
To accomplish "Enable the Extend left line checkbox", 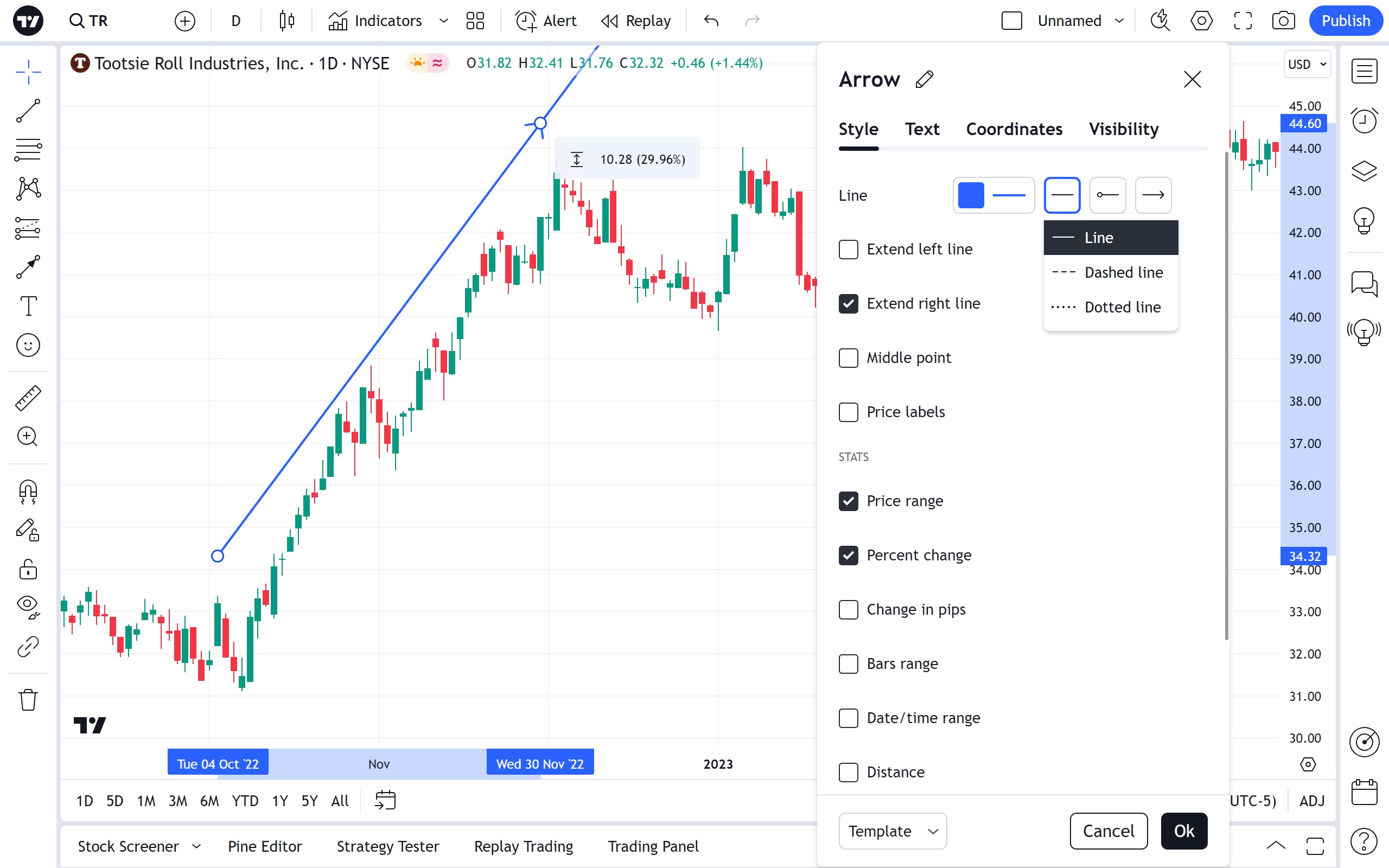I will 849,250.
